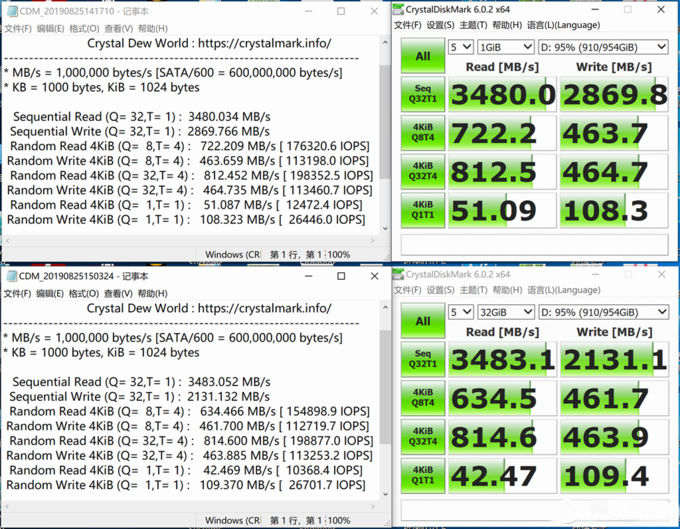
Task: Open 语言(L)(Language) menu in lower CrystalDiskMark
Action: tap(561, 290)
